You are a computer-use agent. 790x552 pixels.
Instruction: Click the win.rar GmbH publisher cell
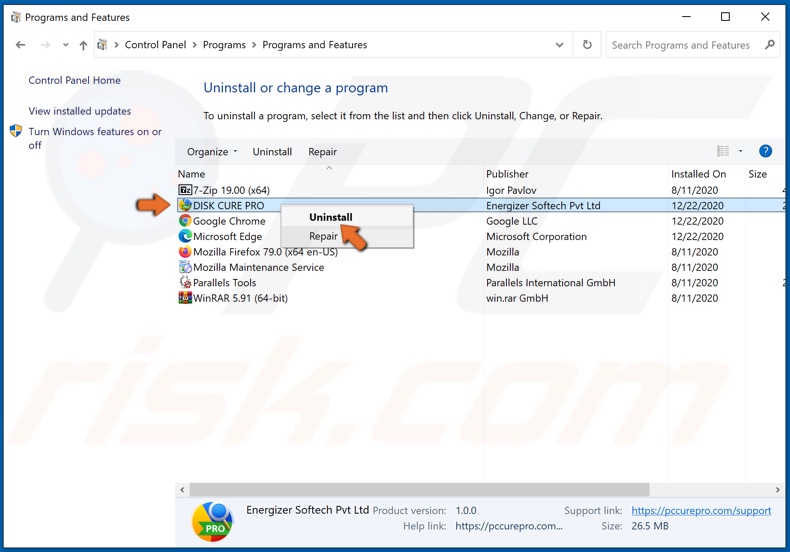[x=517, y=298]
